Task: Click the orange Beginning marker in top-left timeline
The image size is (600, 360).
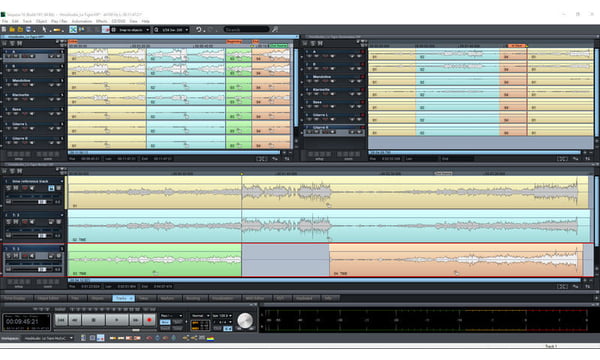Action: [x=234, y=41]
